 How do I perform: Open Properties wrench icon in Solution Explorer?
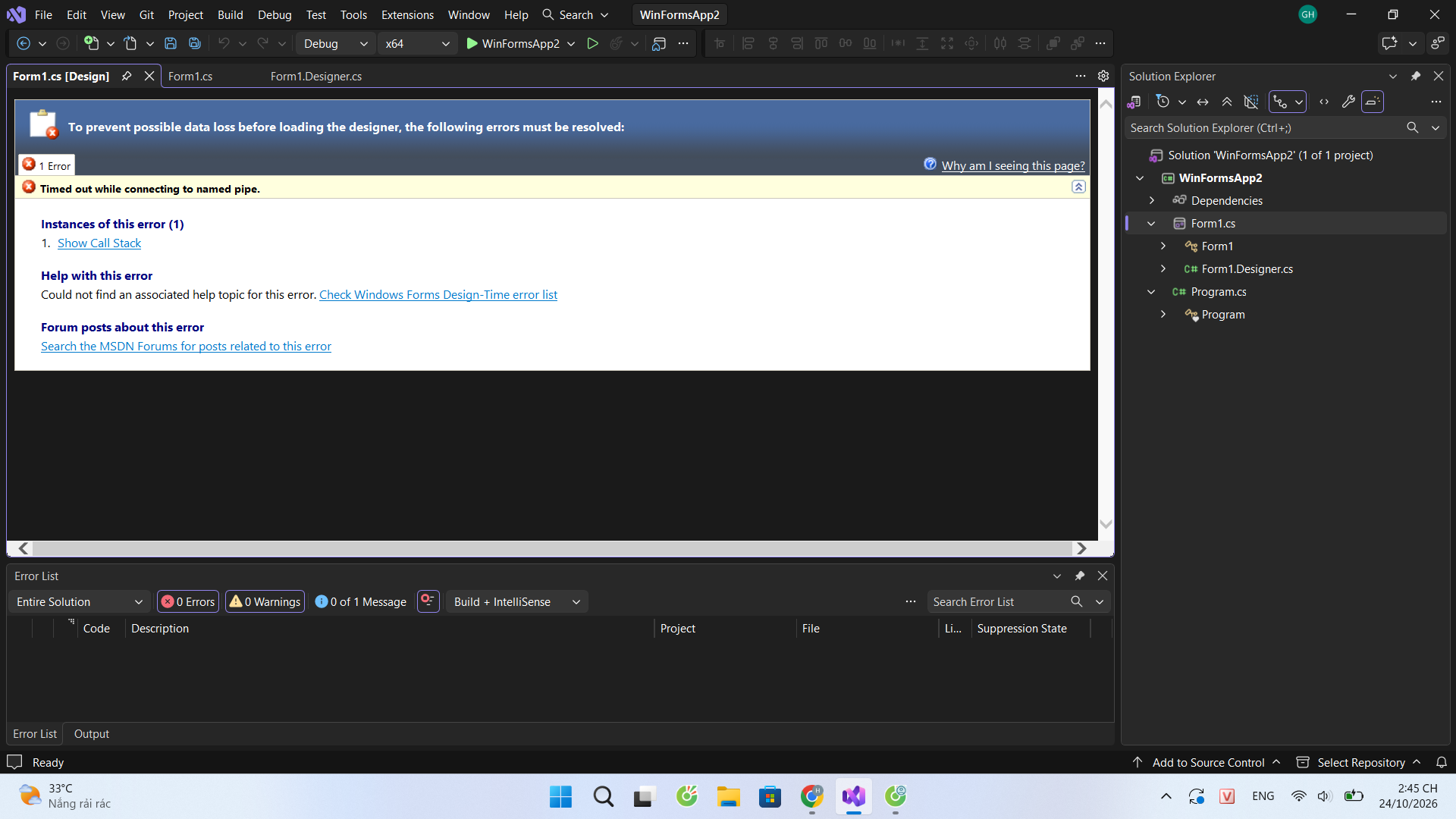click(1348, 102)
